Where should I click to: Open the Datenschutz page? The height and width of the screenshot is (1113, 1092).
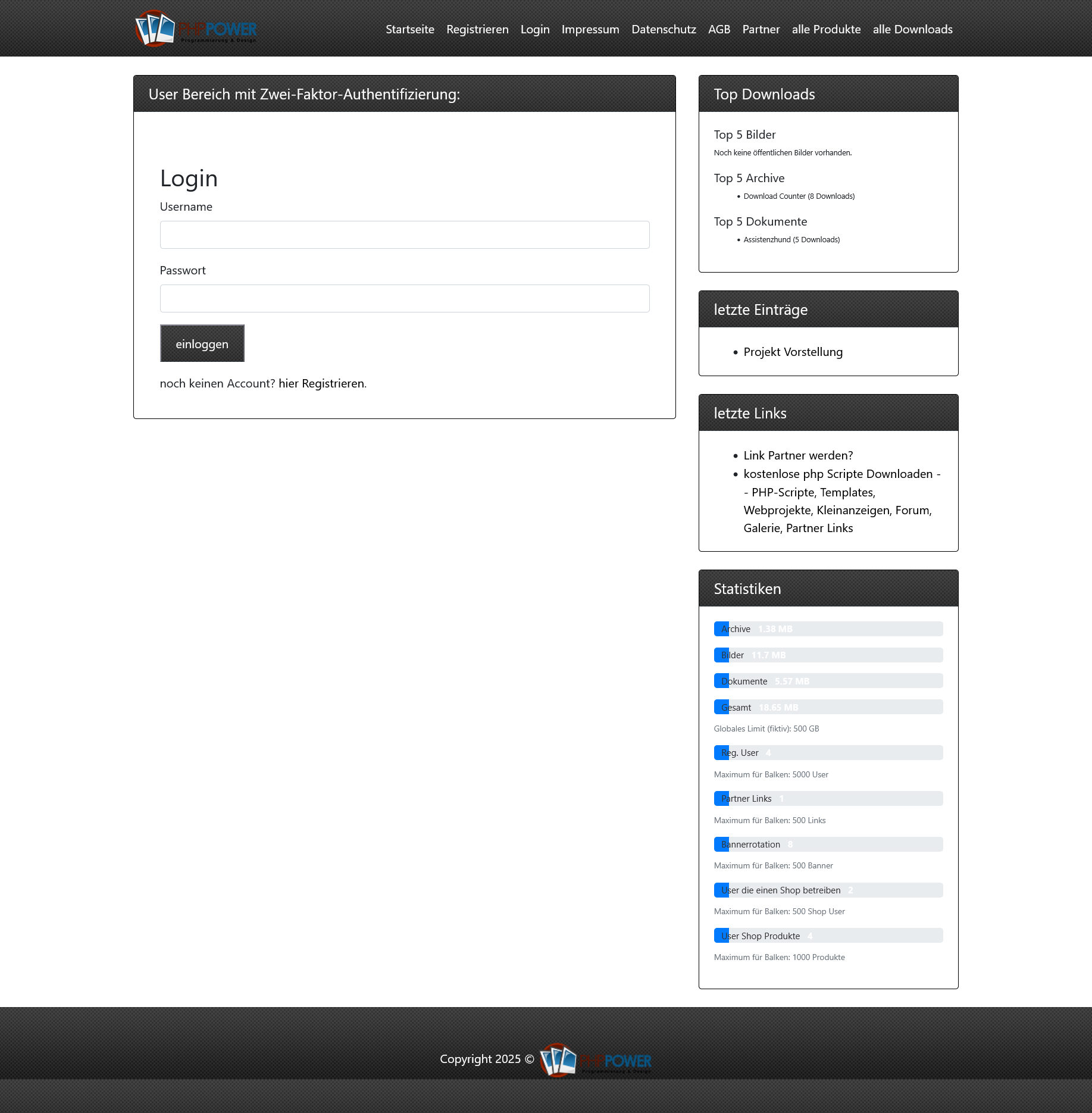point(663,29)
